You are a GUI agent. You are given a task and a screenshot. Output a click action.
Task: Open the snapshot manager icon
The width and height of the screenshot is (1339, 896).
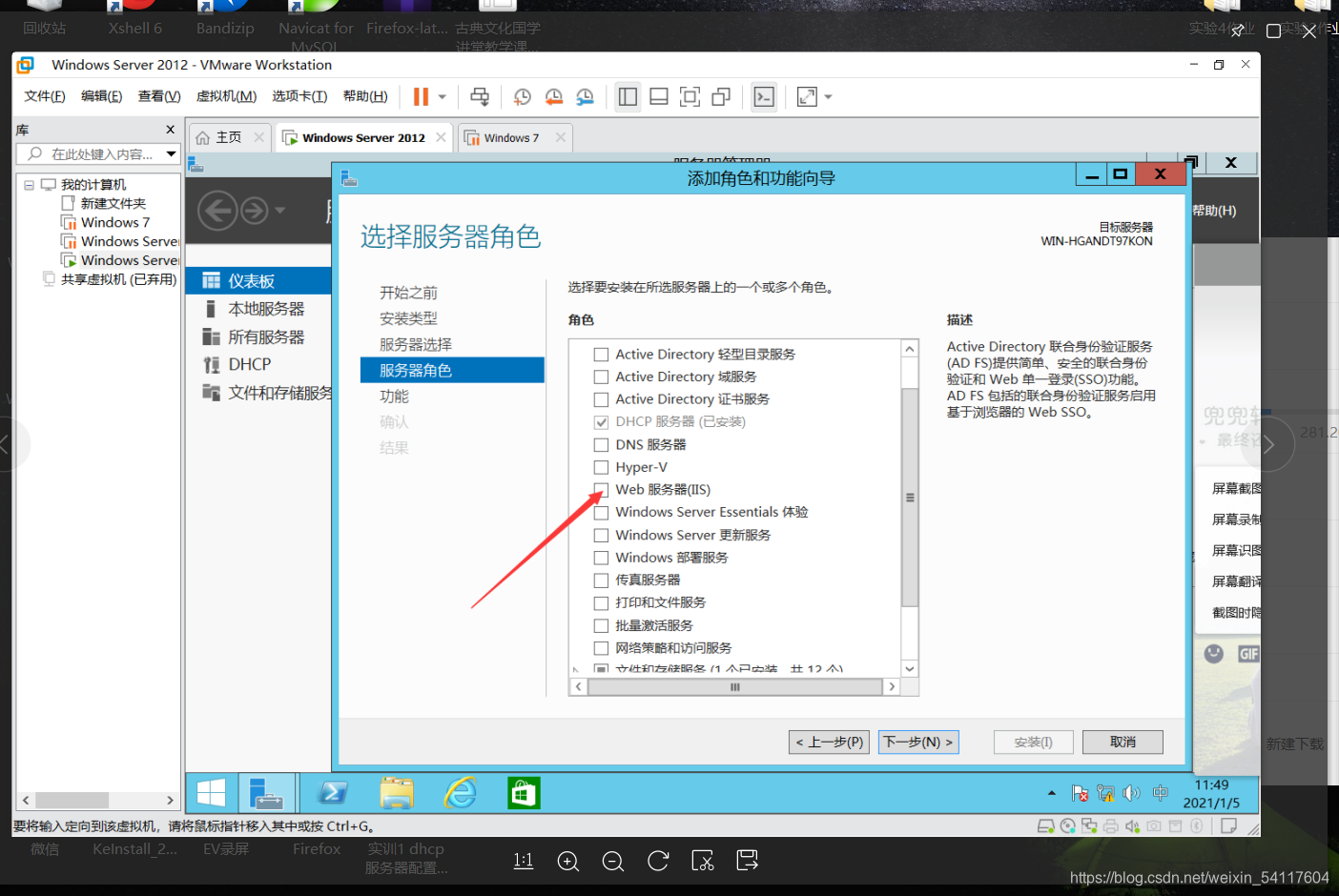click(x=585, y=96)
